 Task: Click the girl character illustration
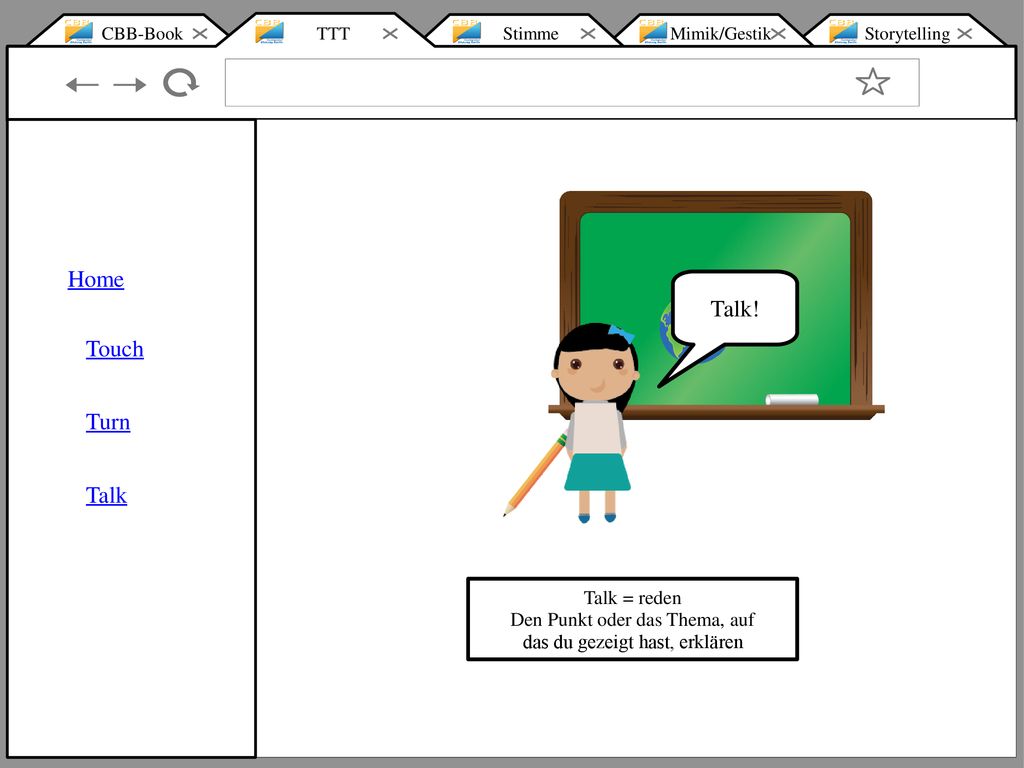(x=595, y=423)
